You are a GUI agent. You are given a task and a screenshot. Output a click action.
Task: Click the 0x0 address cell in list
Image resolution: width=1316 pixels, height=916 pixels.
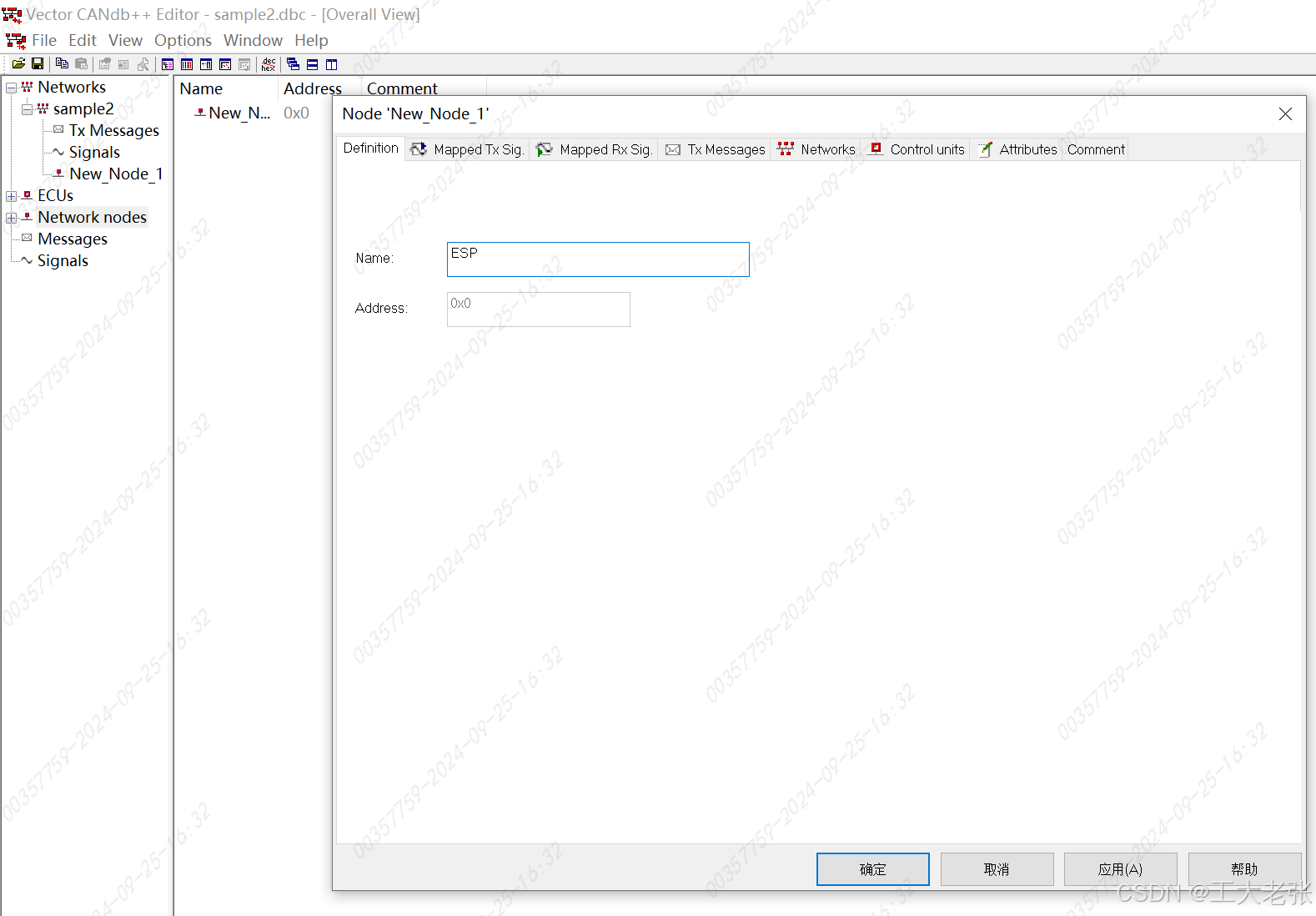click(296, 113)
